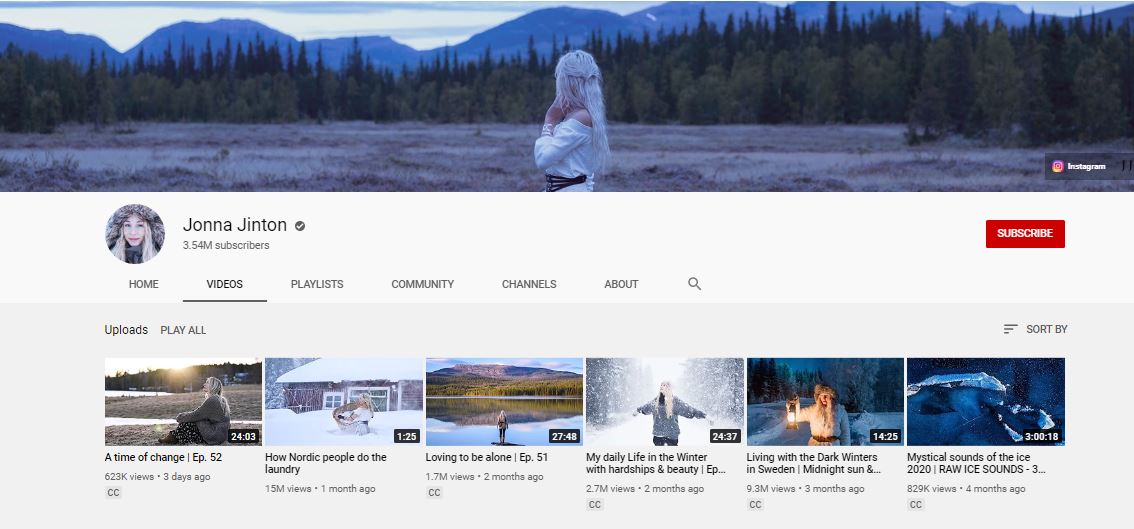
Task: Select the Videos tab
Action: click(225, 284)
